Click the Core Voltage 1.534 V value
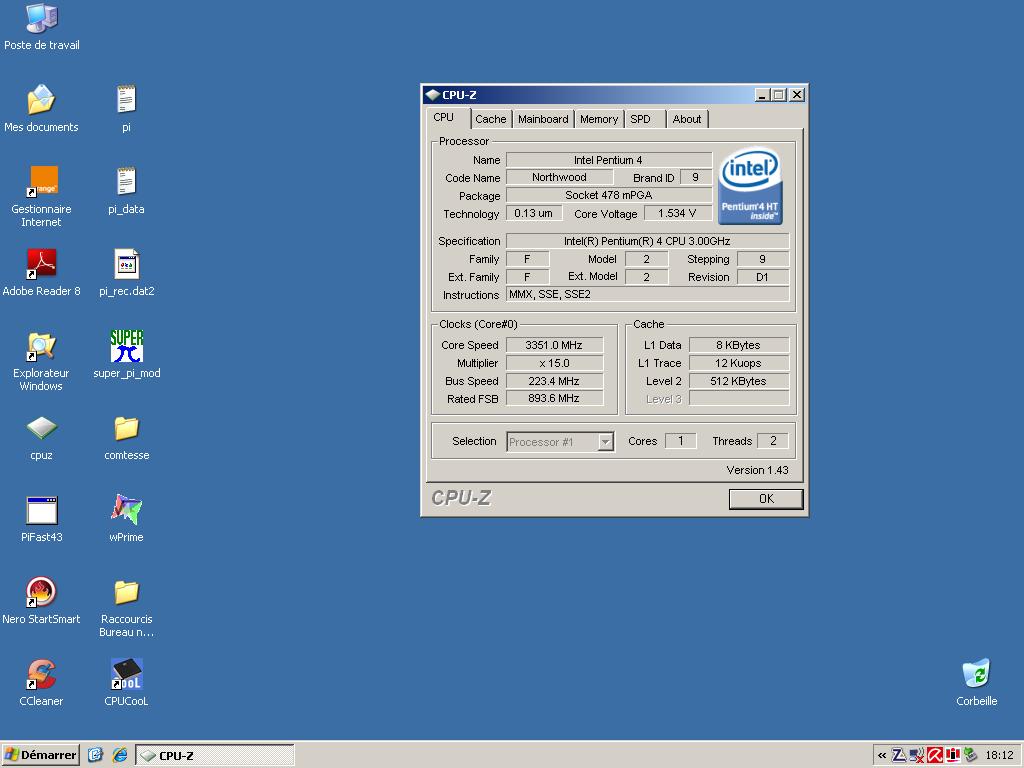This screenshot has width=1024, height=768. point(677,214)
